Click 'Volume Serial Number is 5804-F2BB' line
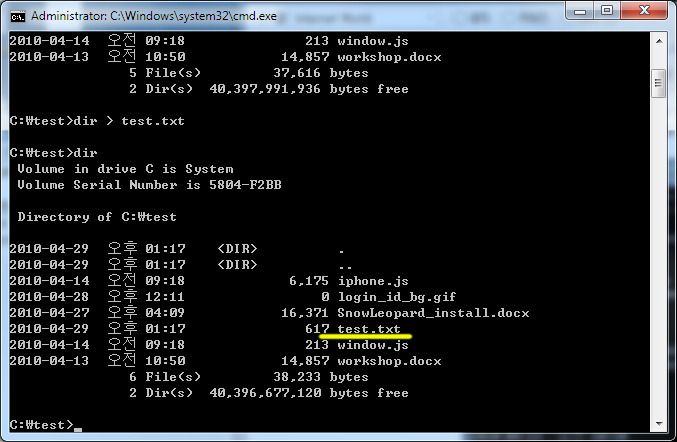Viewport: 677px width, 442px height. tap(149, 185)
